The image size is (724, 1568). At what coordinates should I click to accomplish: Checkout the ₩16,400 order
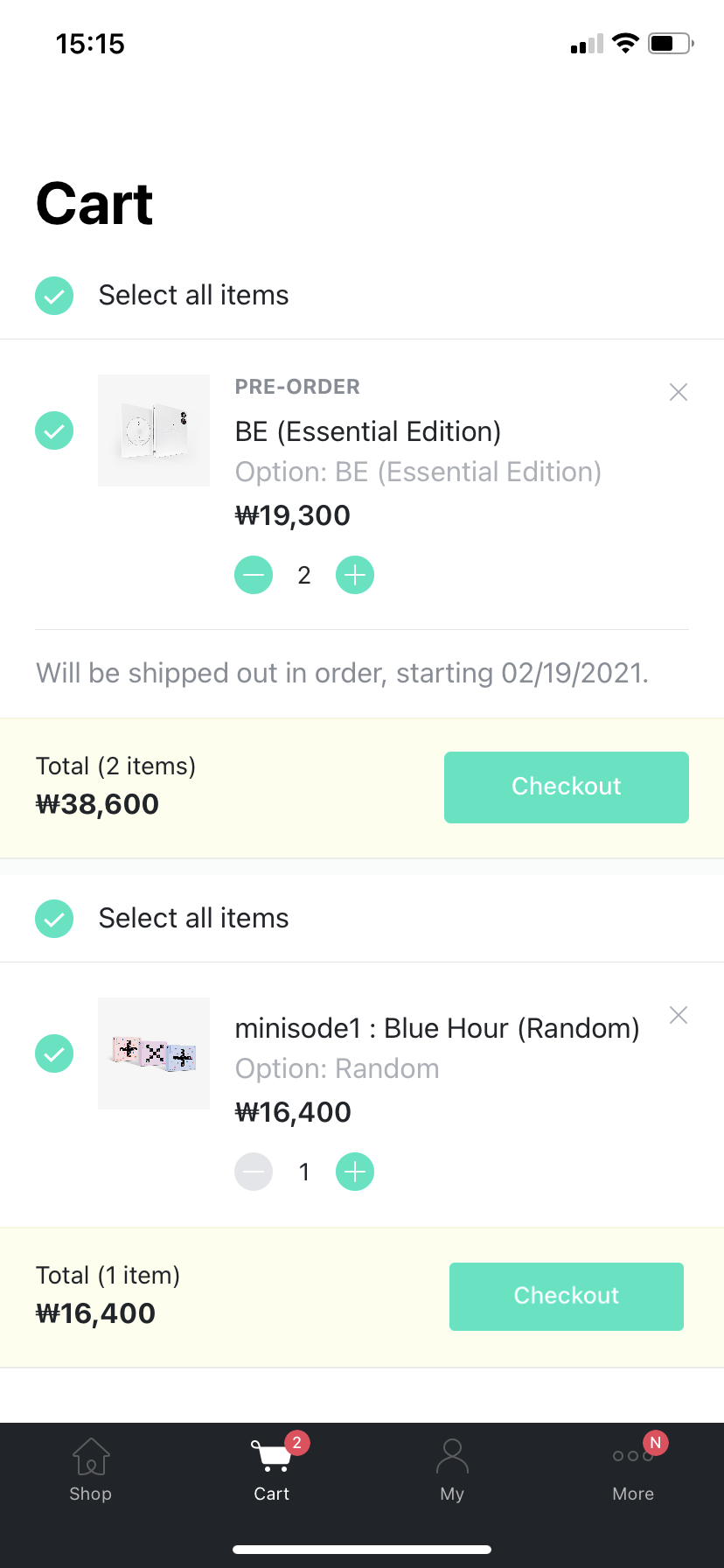tap(567, 1297)
